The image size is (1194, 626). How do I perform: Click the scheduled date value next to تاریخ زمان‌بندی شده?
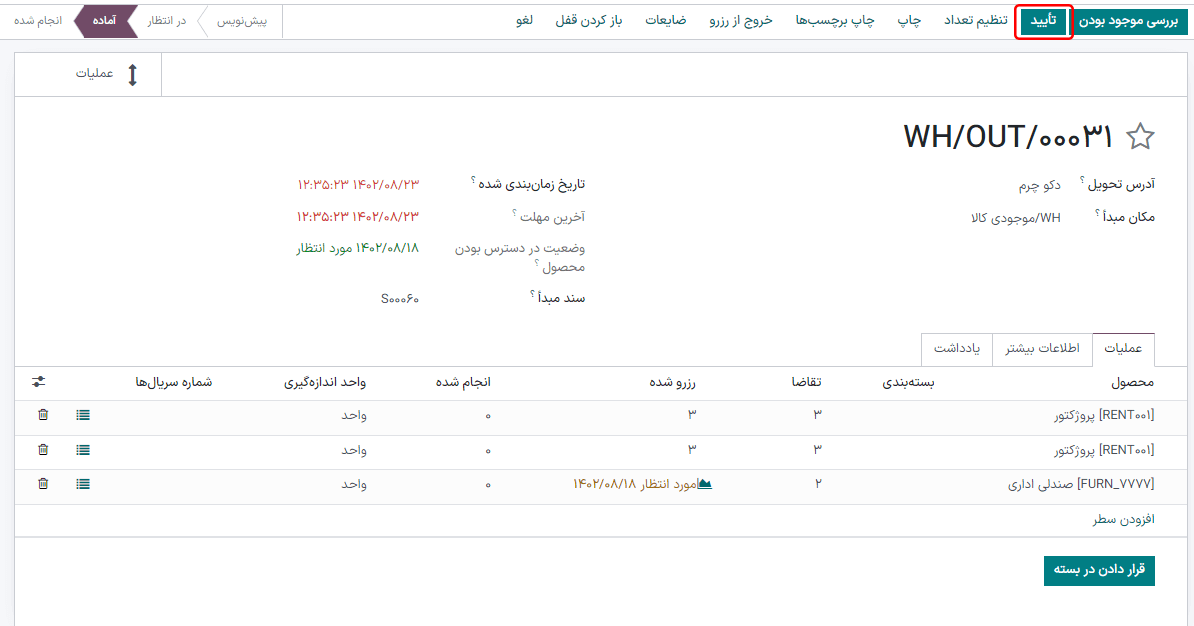coord(358,184)
